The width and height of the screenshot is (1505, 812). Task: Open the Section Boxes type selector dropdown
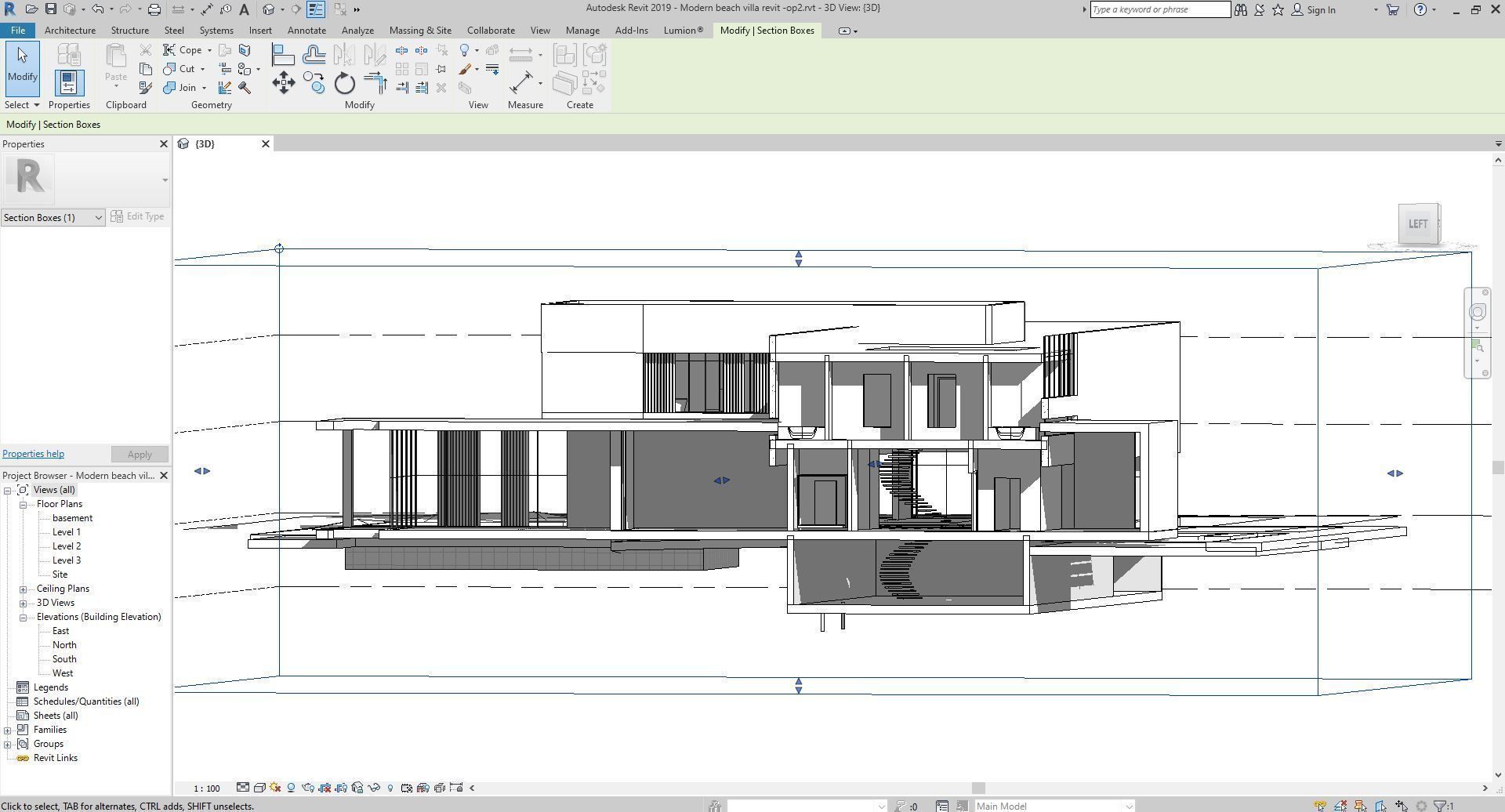(x=53, y=217)
